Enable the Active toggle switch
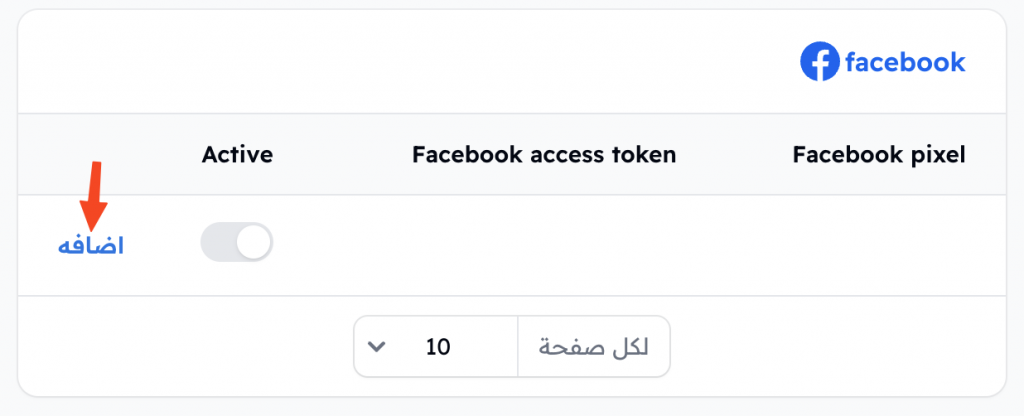This screenshot has height=416, width=1024. click(x=236, y=244)
